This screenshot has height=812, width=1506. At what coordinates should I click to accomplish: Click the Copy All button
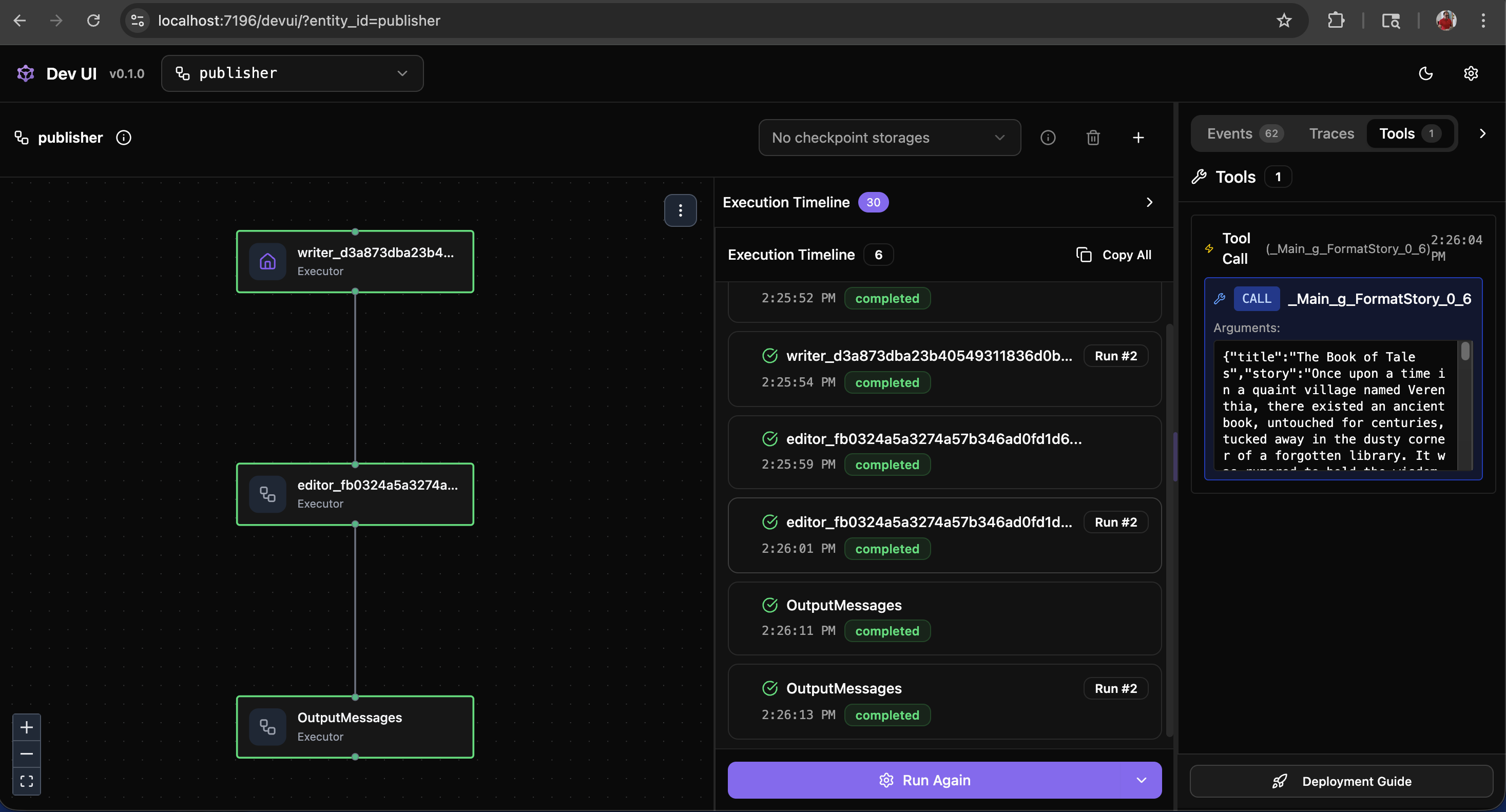1114,255
